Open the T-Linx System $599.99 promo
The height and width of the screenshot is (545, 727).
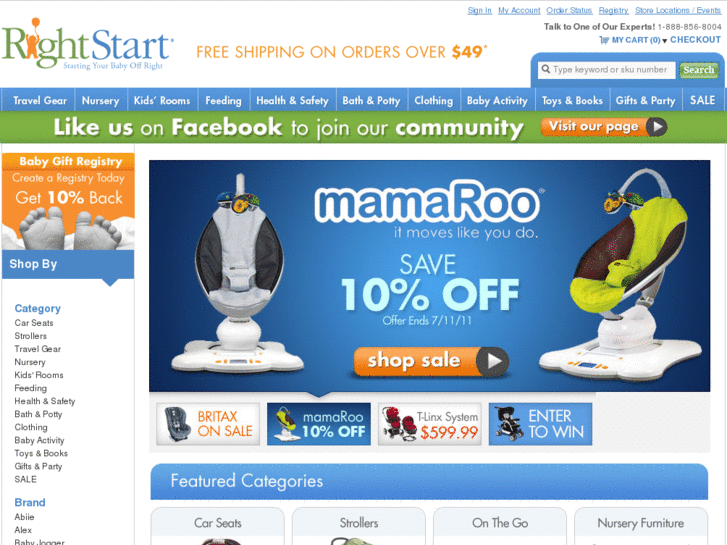[x=430, y=424]
